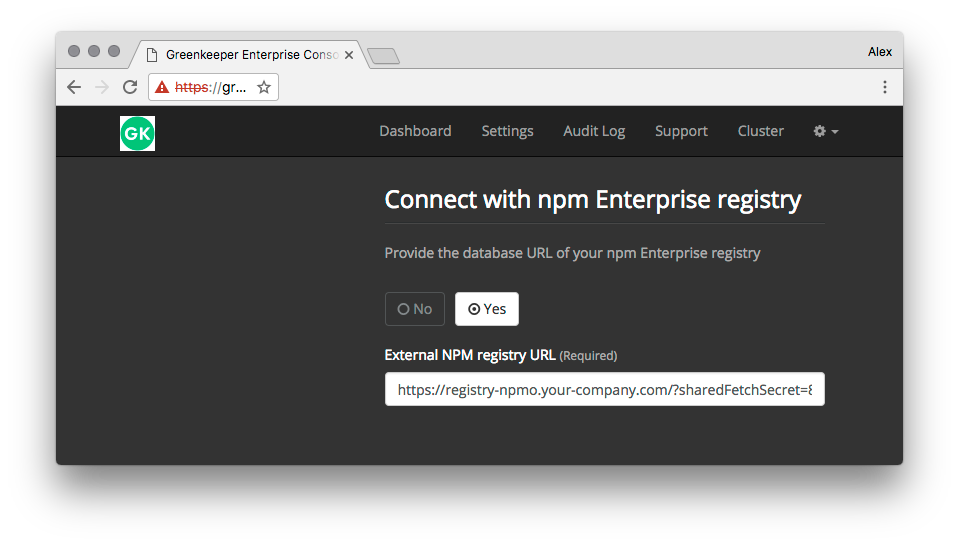Reload the page with the refresh icon
959x539 pixels.
[130, 87]
